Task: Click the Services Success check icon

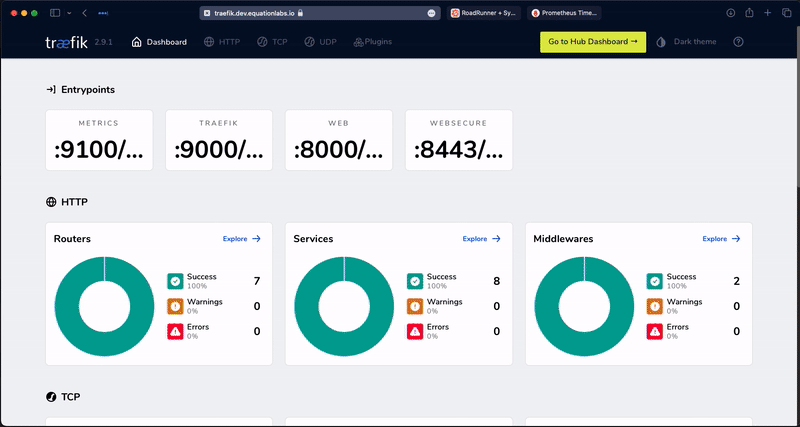Action: 415,281
